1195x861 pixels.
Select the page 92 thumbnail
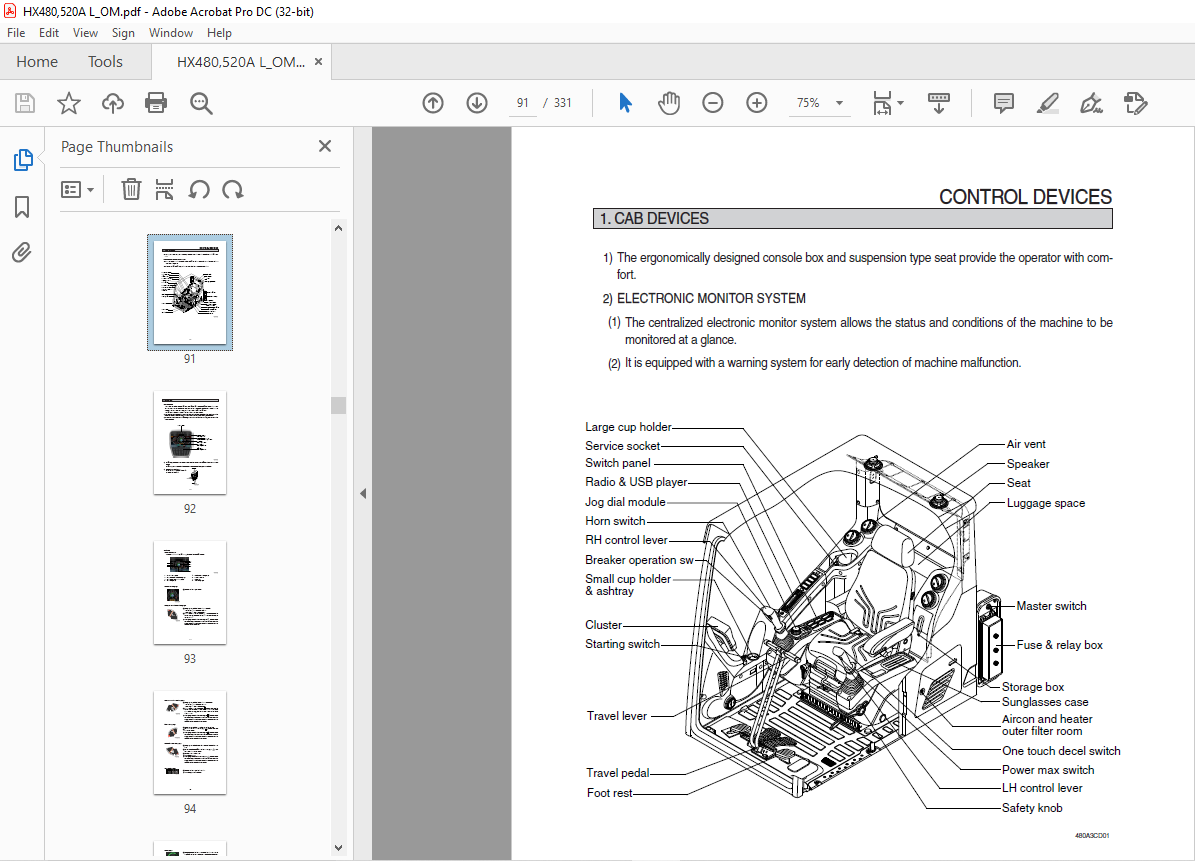coord(190,443)
